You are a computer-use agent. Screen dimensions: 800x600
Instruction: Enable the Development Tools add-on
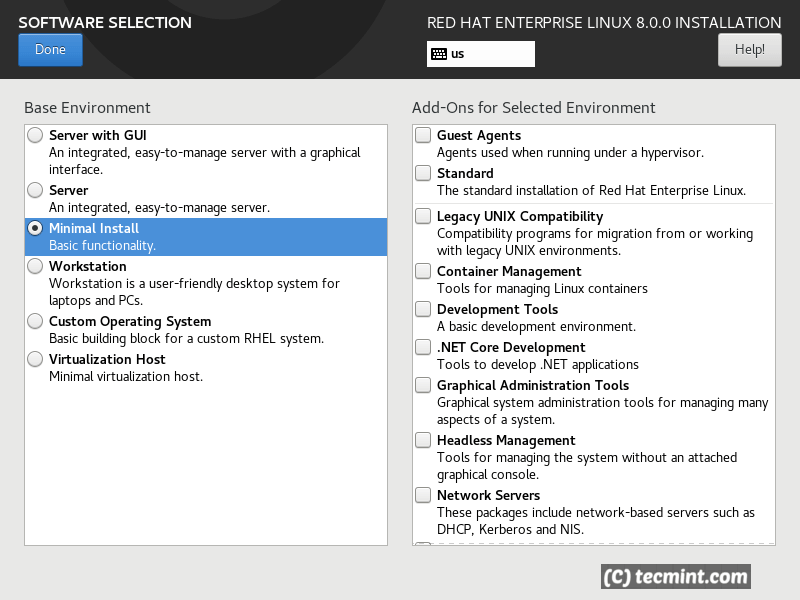pyautogui.click(x=422, y=308)
